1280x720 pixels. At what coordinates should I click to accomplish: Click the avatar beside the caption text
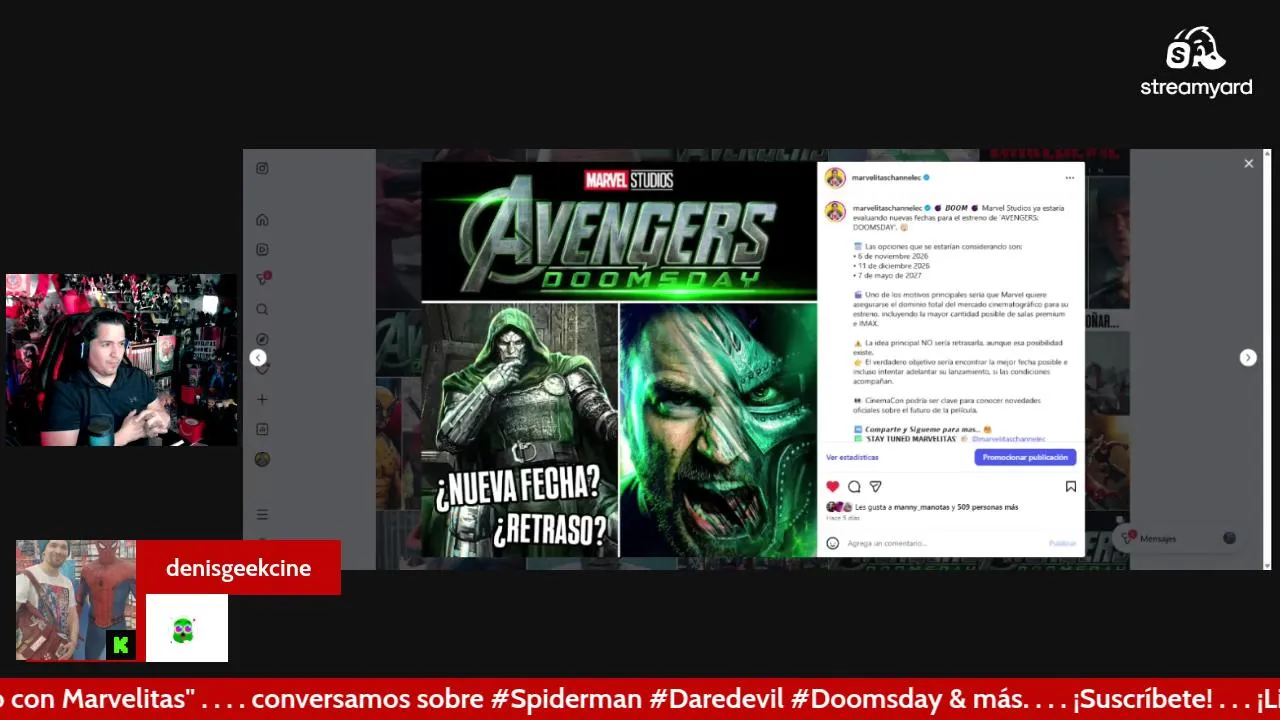tap(835, 211)
